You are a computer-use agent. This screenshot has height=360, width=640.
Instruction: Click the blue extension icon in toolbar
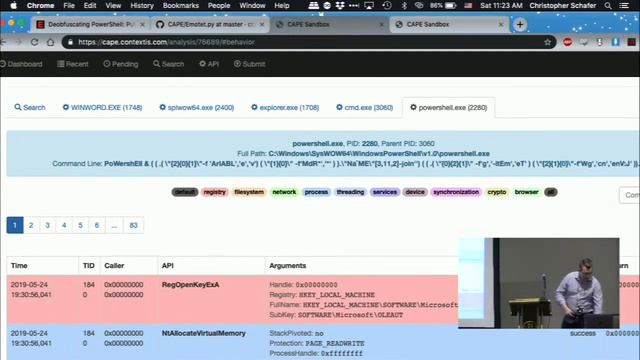click(616, 42)
